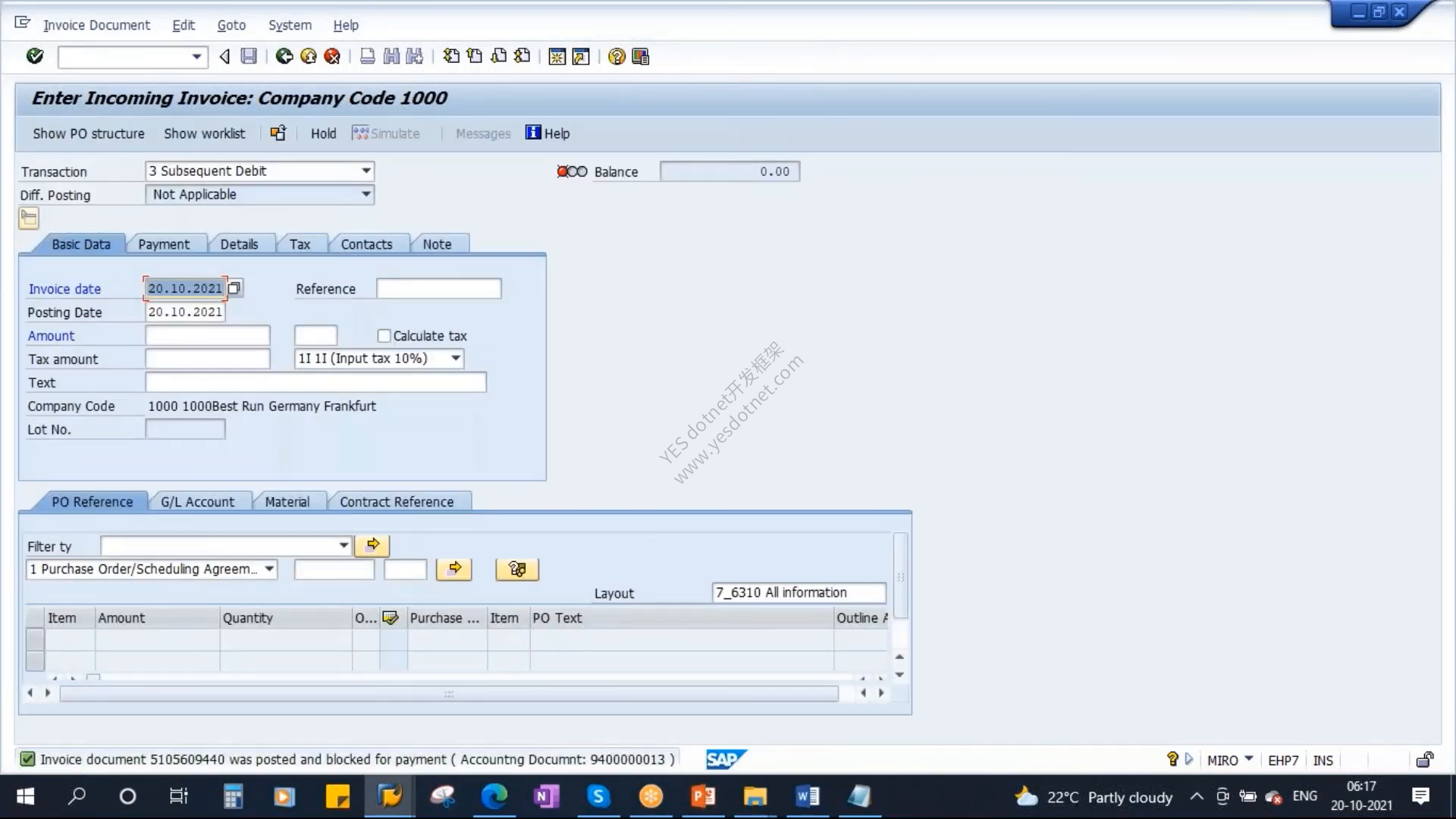Click the Save diskette icon in toolbar

point(249,56)
